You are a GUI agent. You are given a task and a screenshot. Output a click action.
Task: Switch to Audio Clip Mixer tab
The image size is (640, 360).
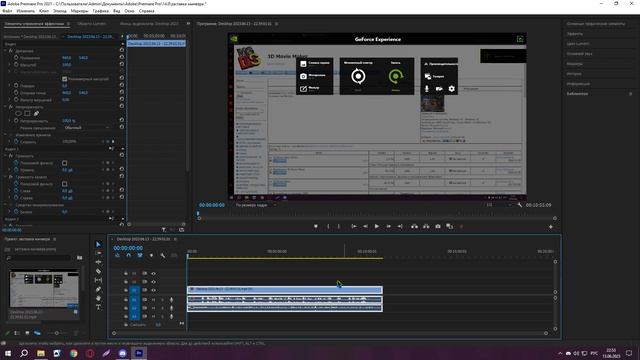pos(149,24)
